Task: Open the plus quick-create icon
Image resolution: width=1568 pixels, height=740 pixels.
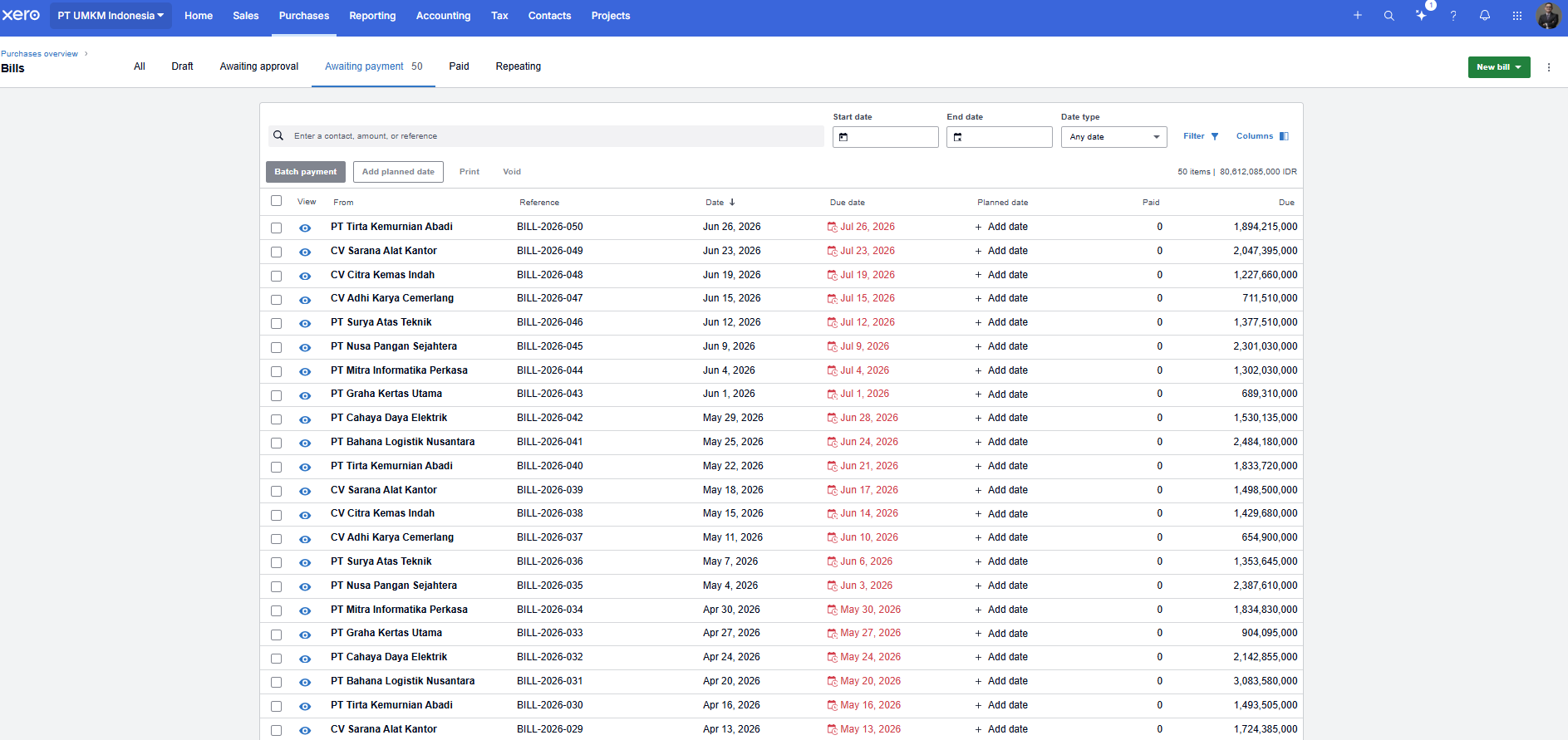Action: click(1358, 15)
